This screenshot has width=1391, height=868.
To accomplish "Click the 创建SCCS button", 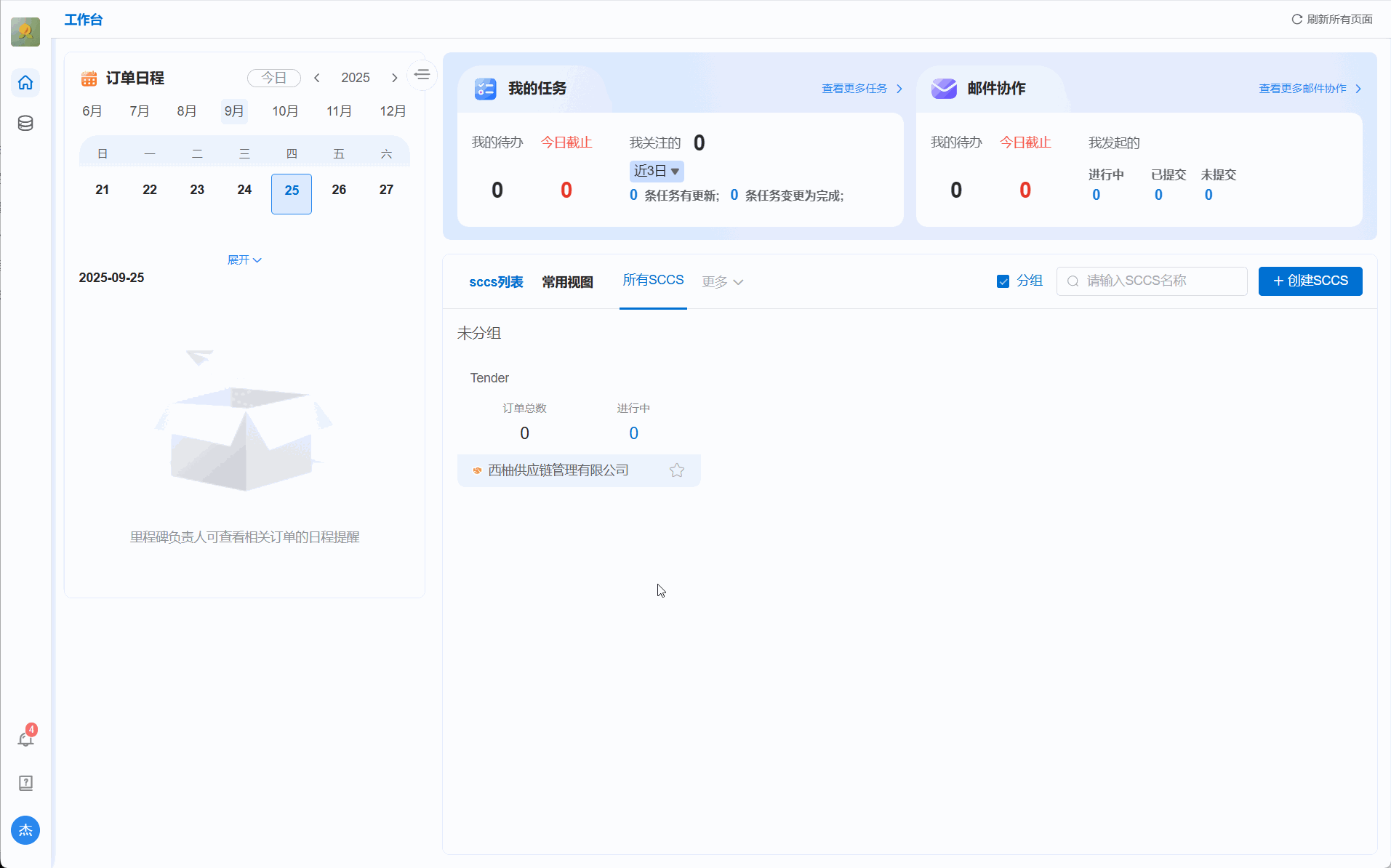I will click(1310, 281).
